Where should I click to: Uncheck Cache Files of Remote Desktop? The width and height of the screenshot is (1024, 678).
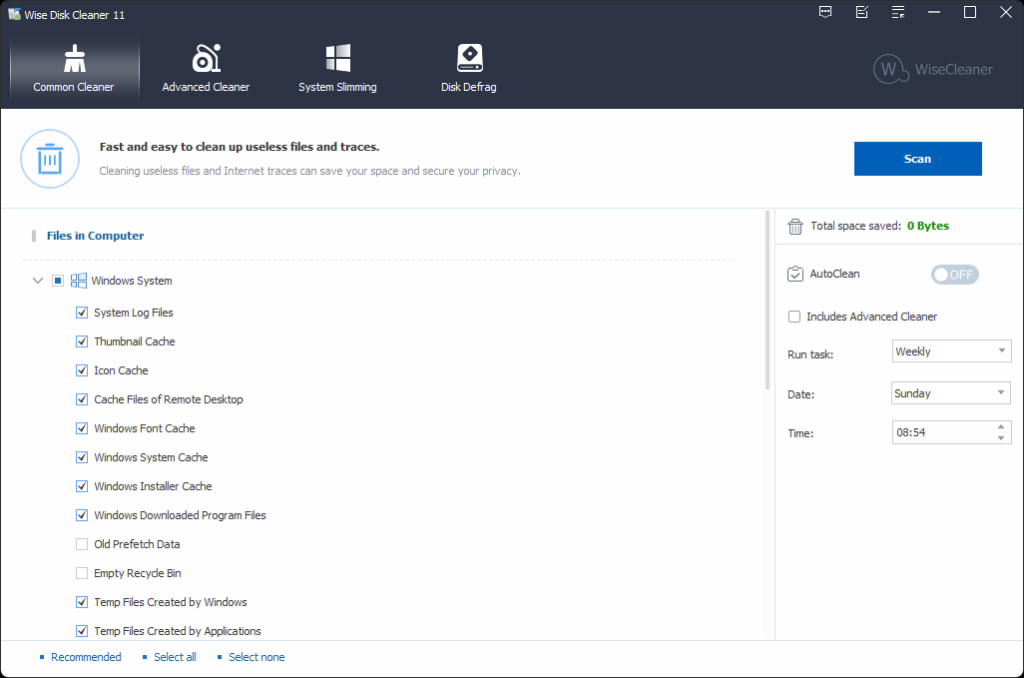(x=82, y=400)
